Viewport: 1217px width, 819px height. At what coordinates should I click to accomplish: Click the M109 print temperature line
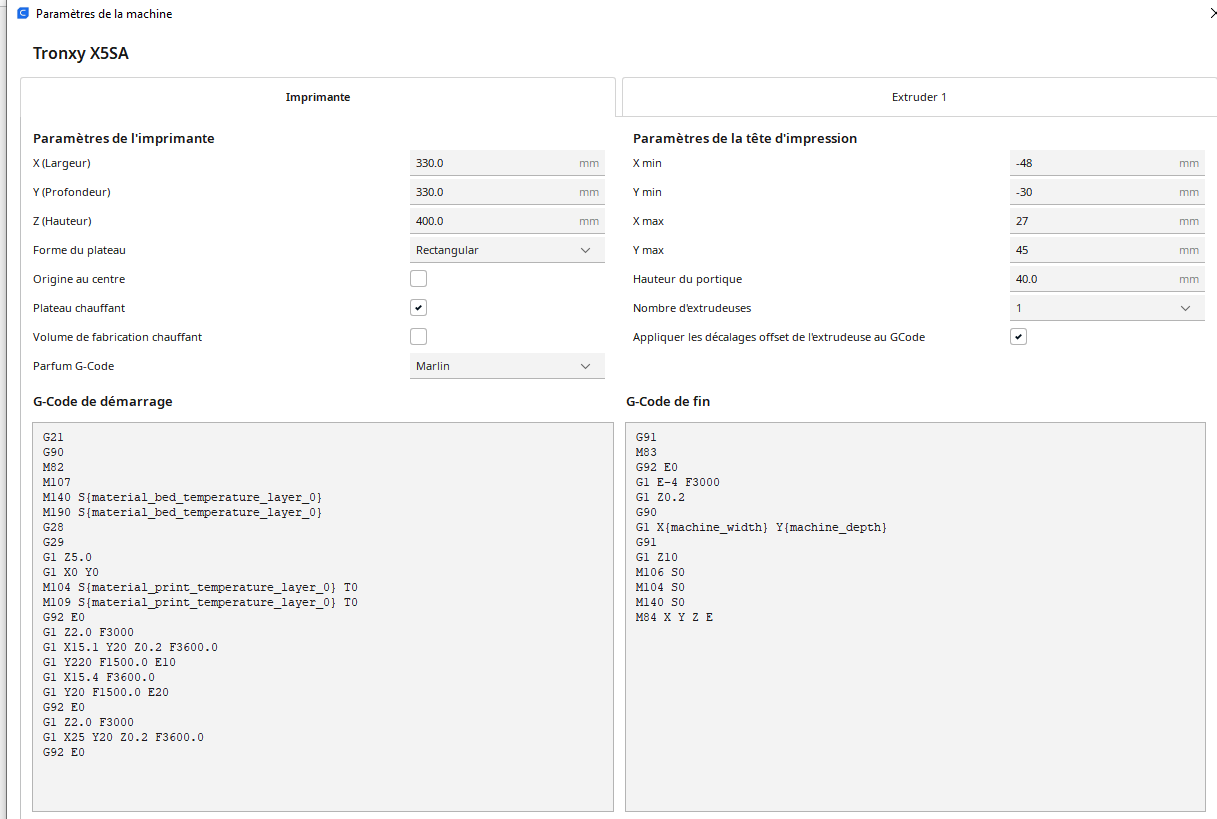[x=200, y=602]
